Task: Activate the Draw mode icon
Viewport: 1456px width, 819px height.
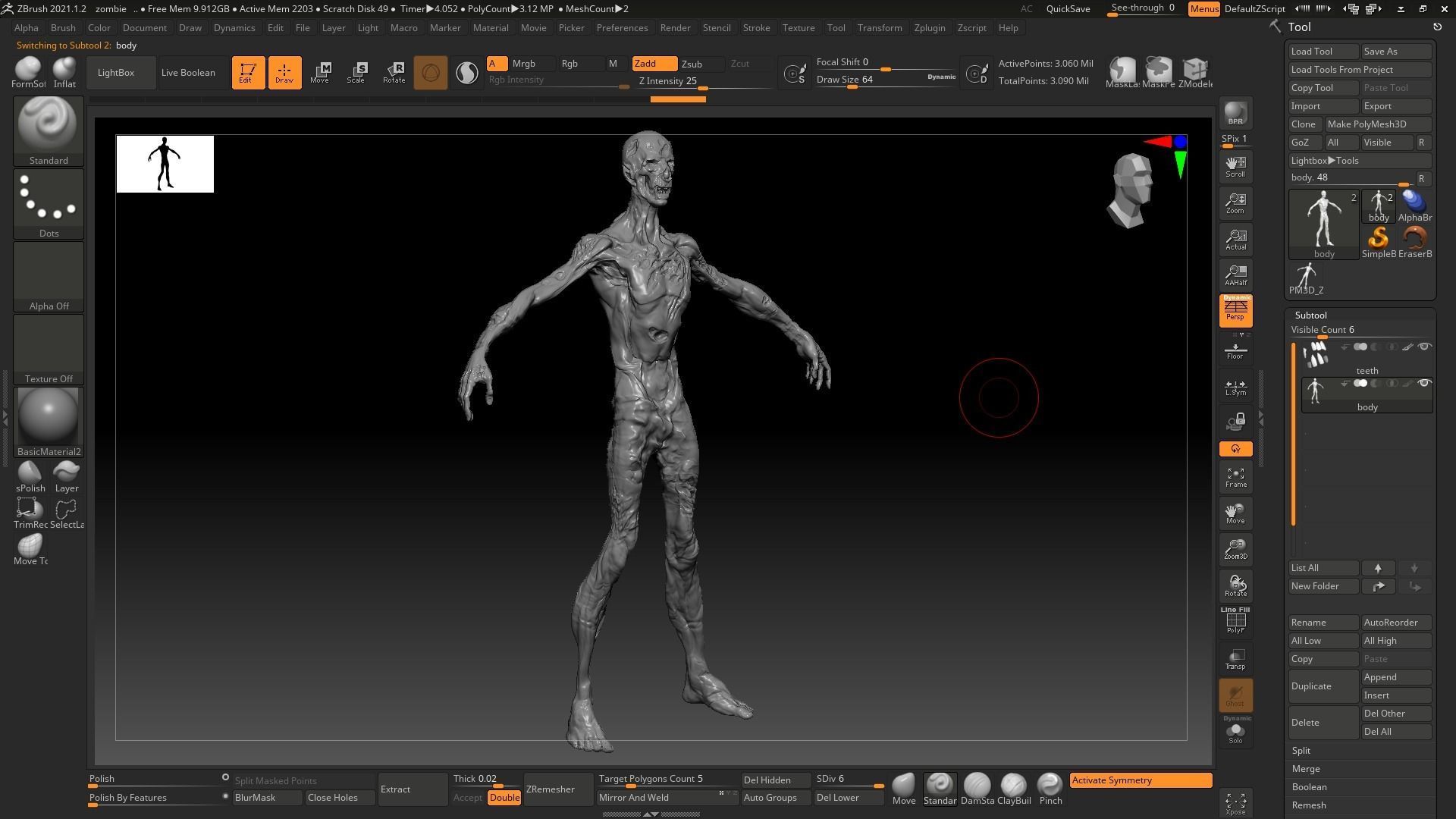Action: (284, 72)
